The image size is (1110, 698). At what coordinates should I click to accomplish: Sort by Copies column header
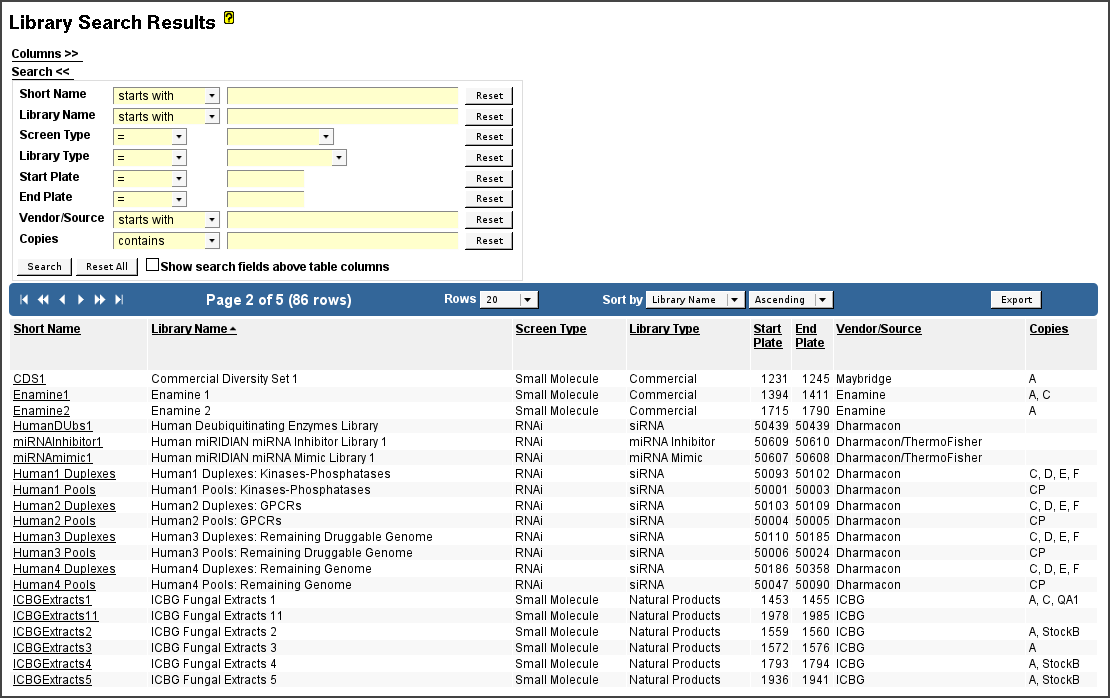[1048, 328]
